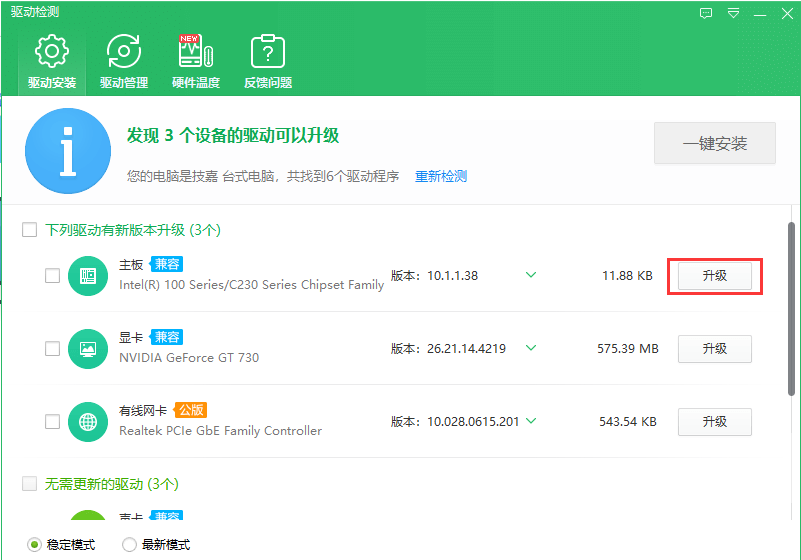The height and width of the screenshot is (560, 801).
Task: Switch to the 驱动管理 tab
Action: pyautogui.click(x=124, y=61)
